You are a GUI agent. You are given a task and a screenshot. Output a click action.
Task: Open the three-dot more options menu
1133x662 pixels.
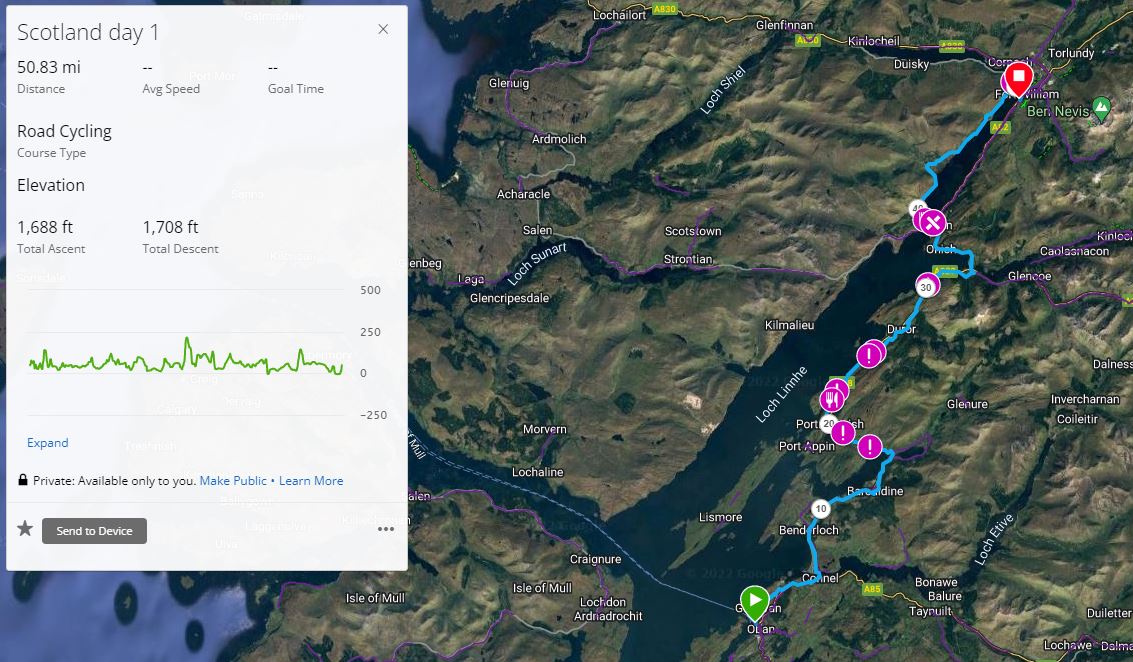tap(386, 530)
